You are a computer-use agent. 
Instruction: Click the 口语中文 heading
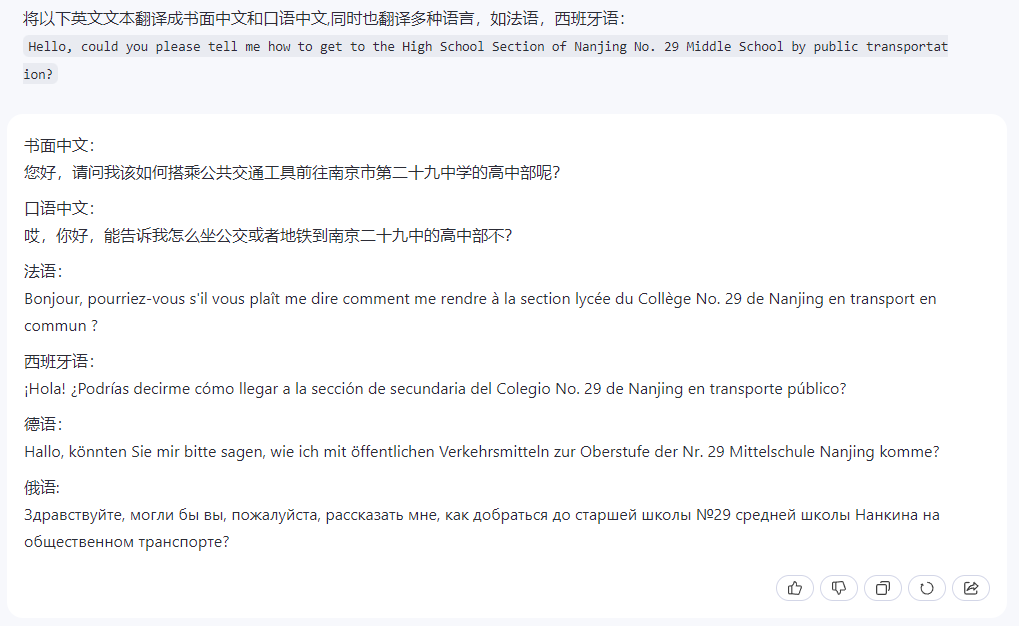coord(59,208)
